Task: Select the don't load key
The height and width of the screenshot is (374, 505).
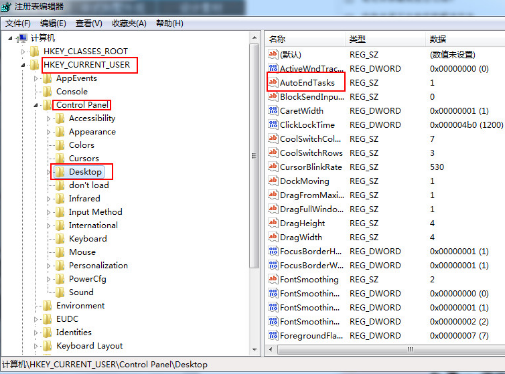Action: point(89,185)
